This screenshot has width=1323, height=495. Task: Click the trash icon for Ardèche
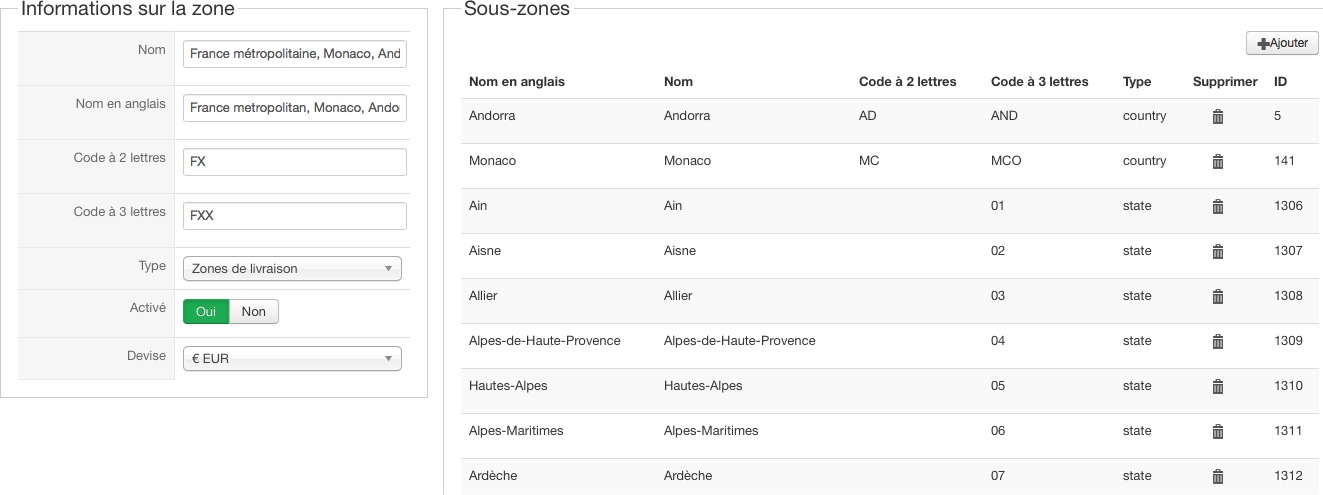[1217, 476]
